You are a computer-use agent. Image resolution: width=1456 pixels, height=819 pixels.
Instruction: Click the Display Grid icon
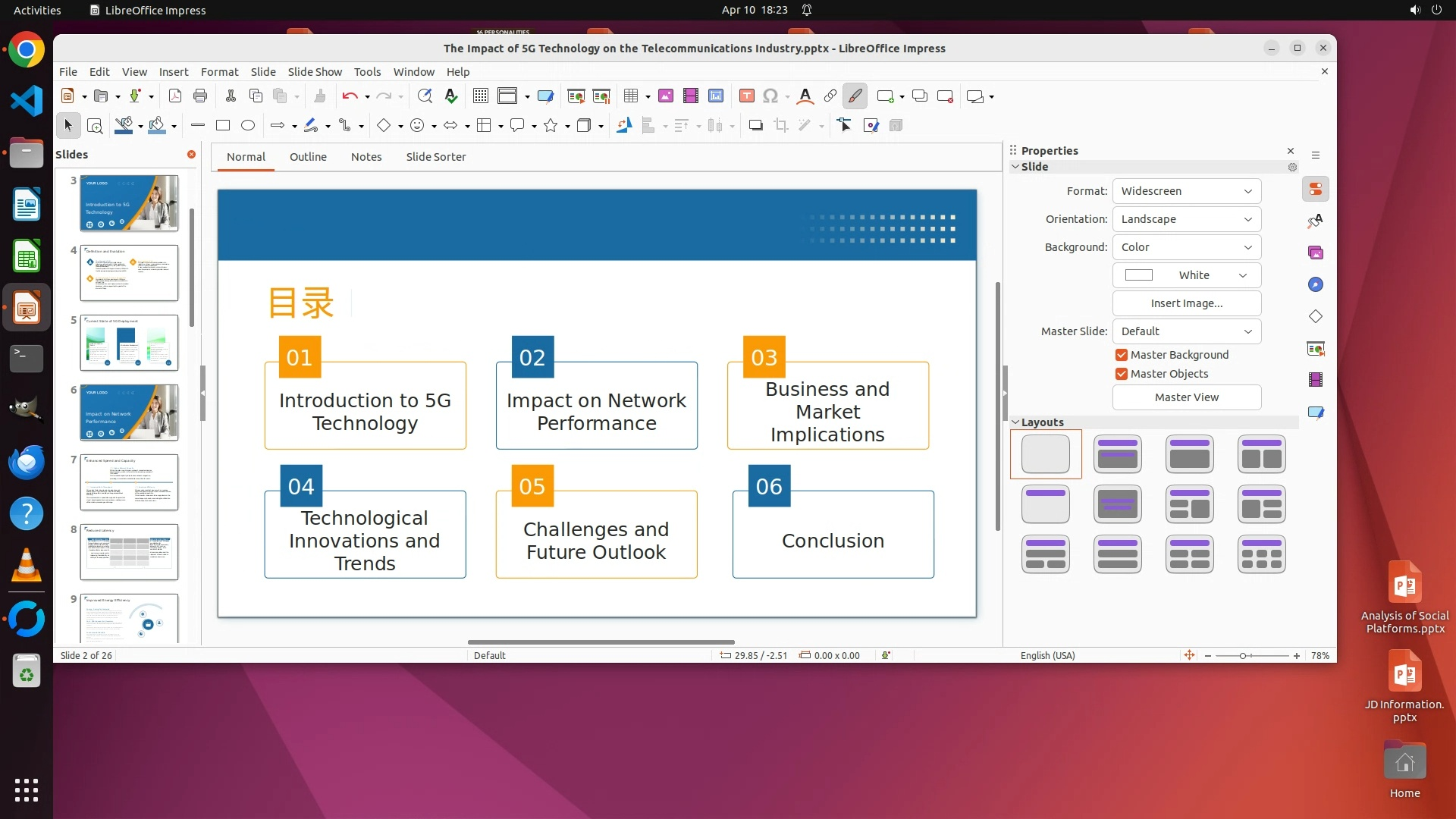(x=481, y=96)
